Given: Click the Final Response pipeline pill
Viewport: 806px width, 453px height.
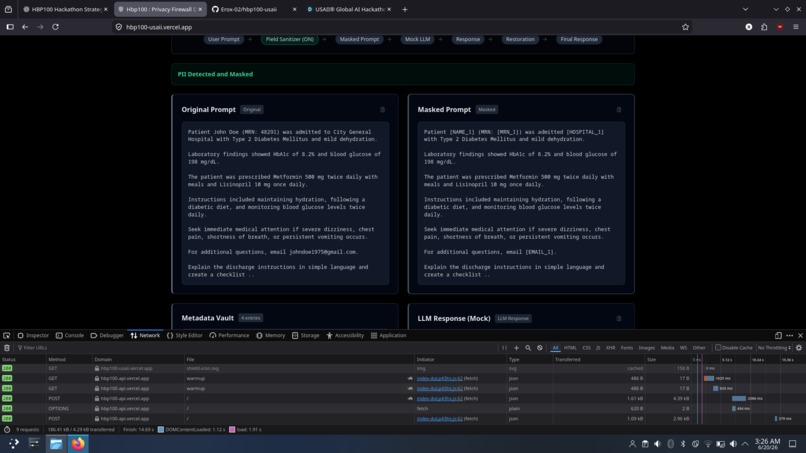Looking at the screenshot, I should [x=579, y=39].
